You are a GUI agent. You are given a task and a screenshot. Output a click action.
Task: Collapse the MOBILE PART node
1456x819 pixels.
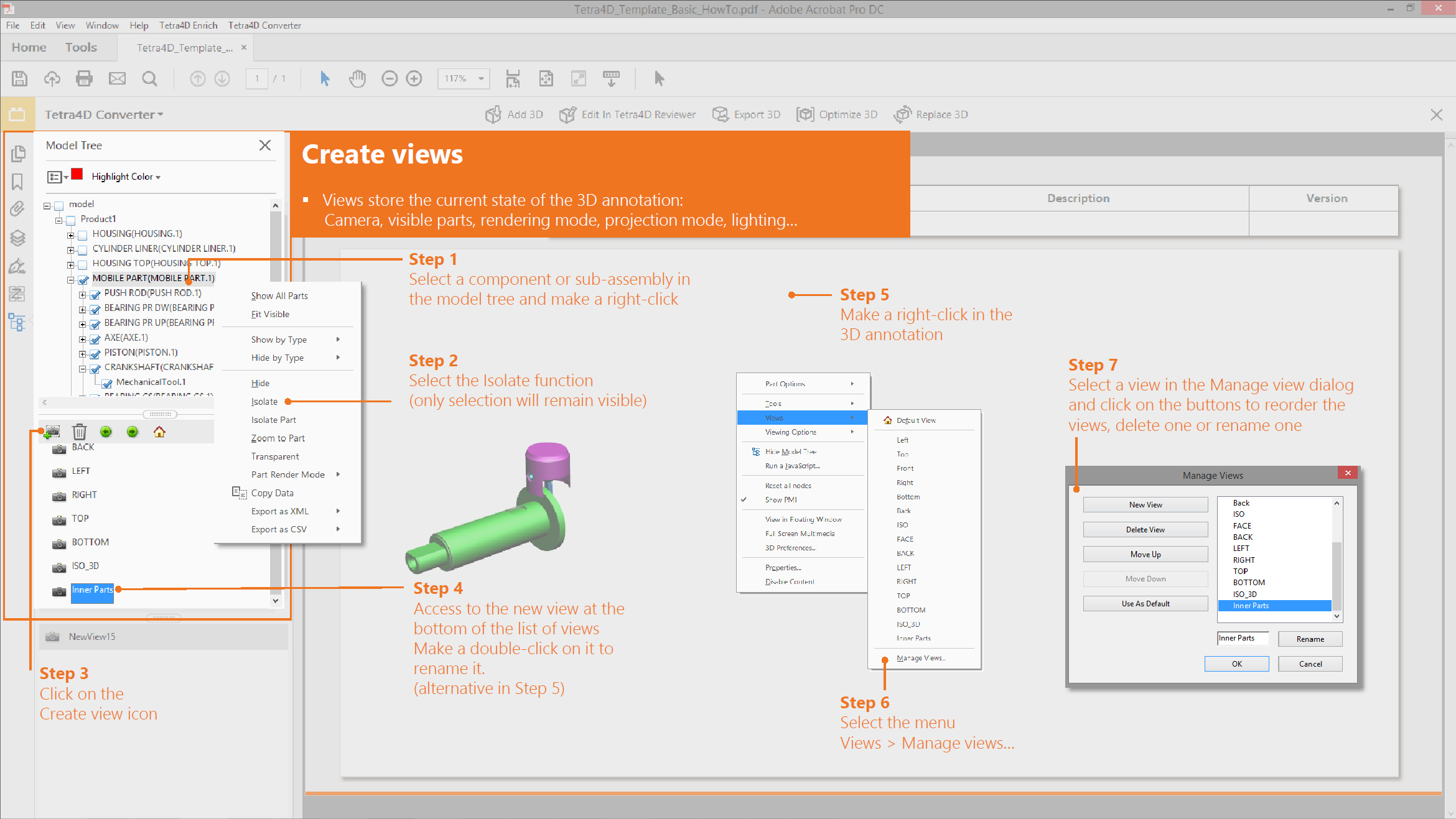coord(71,280)
